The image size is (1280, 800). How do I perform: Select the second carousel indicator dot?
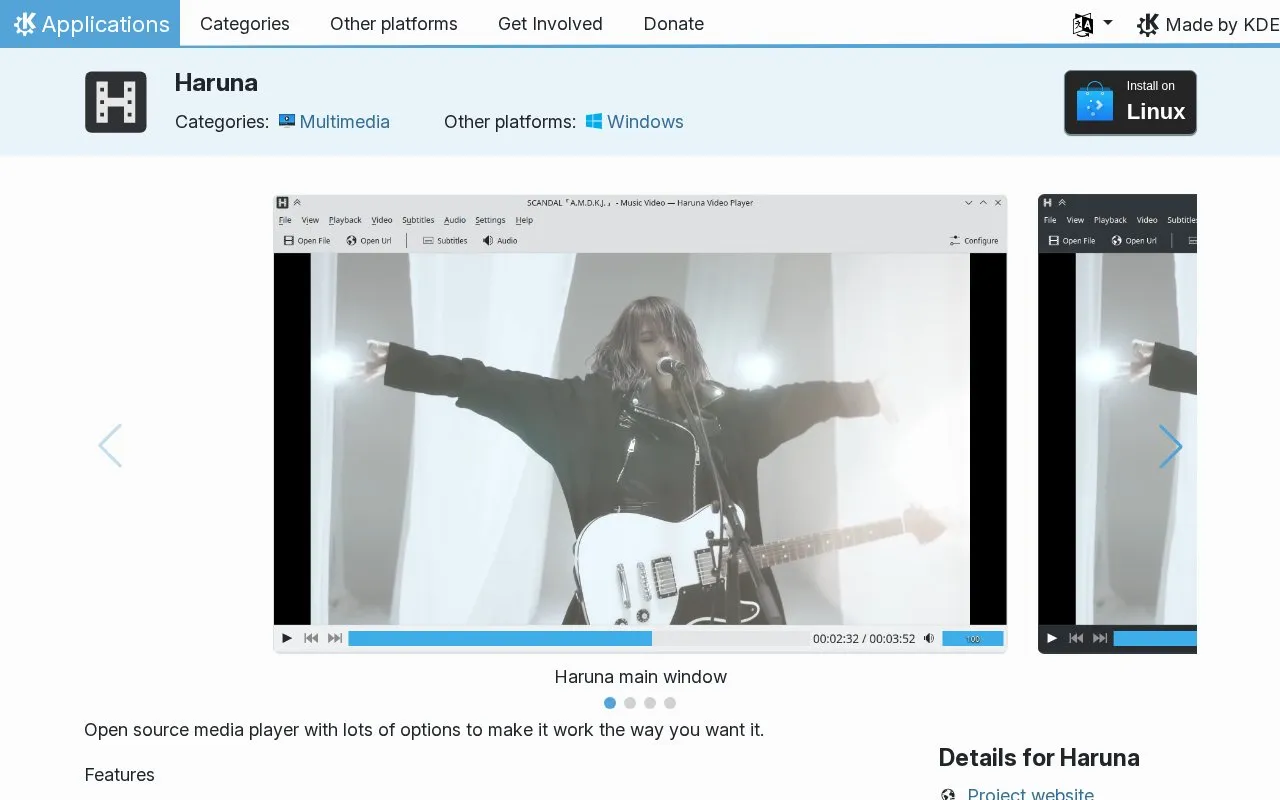630,703
